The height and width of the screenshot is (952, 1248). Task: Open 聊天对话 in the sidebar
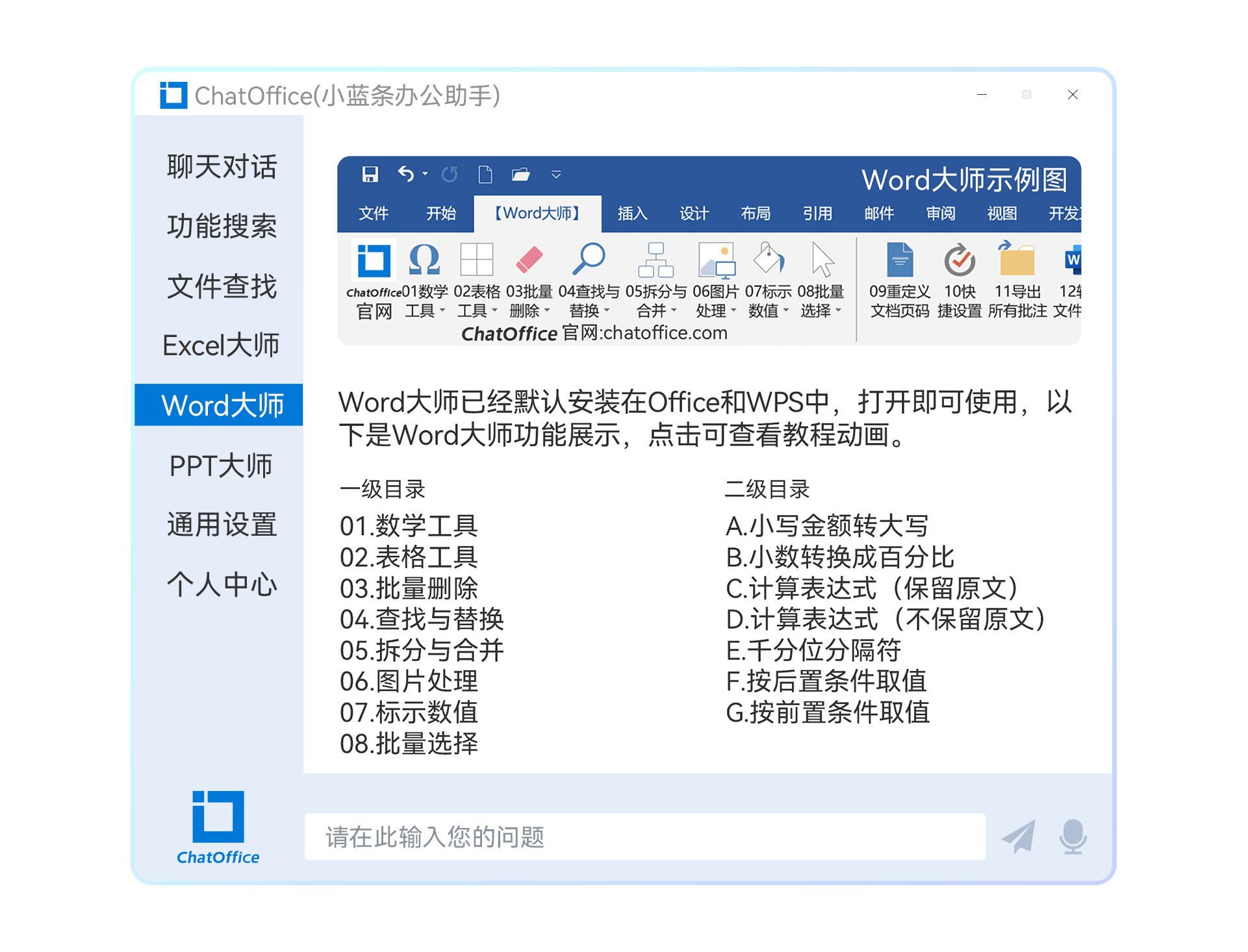(222, 167)
